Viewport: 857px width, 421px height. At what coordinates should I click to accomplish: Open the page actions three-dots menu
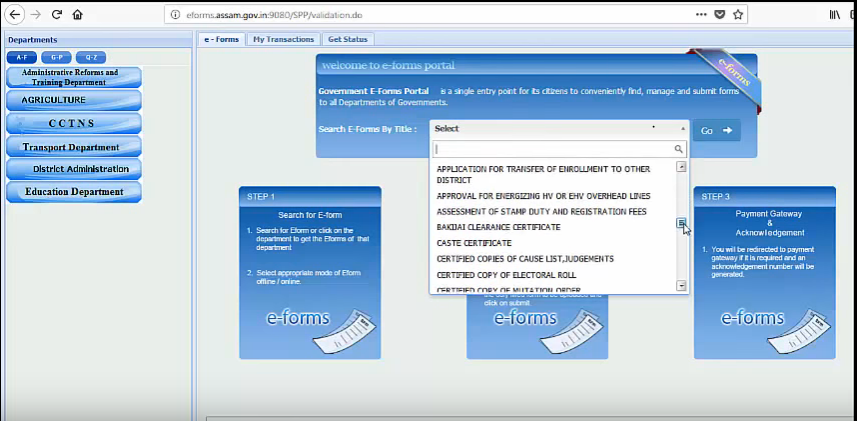(697, 15)
